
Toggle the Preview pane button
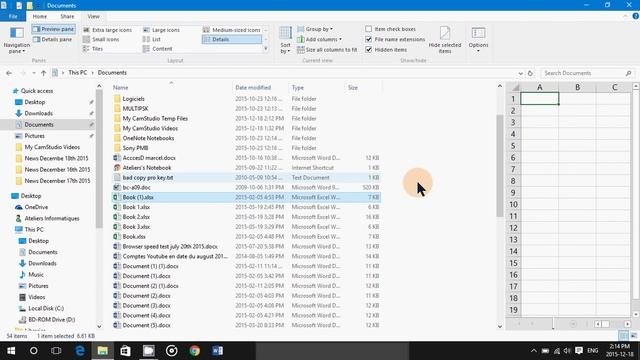(x=53, y=29)
